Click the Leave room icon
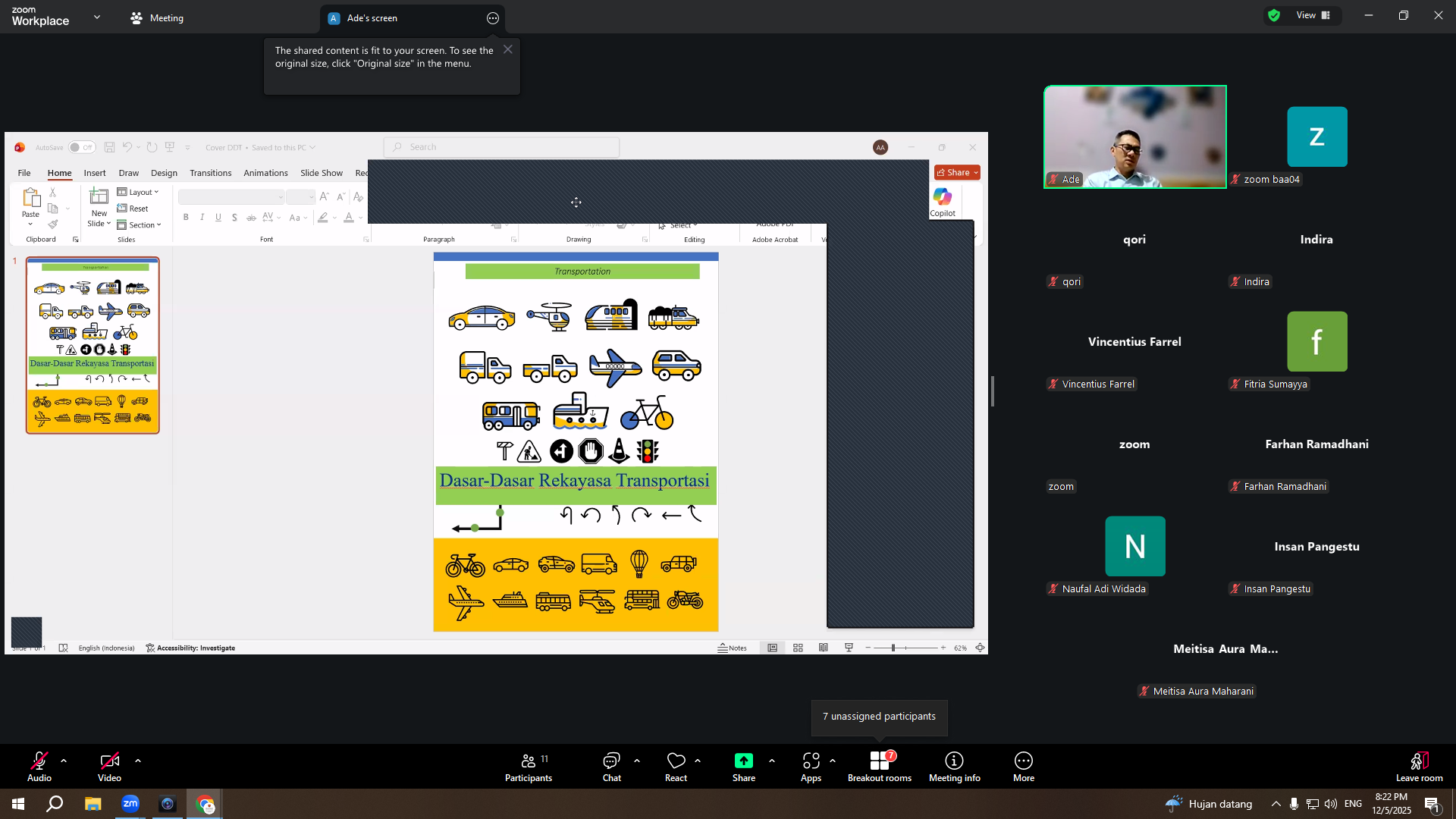The width and height of the screenshot is (1456, 819). point(1420,761)
